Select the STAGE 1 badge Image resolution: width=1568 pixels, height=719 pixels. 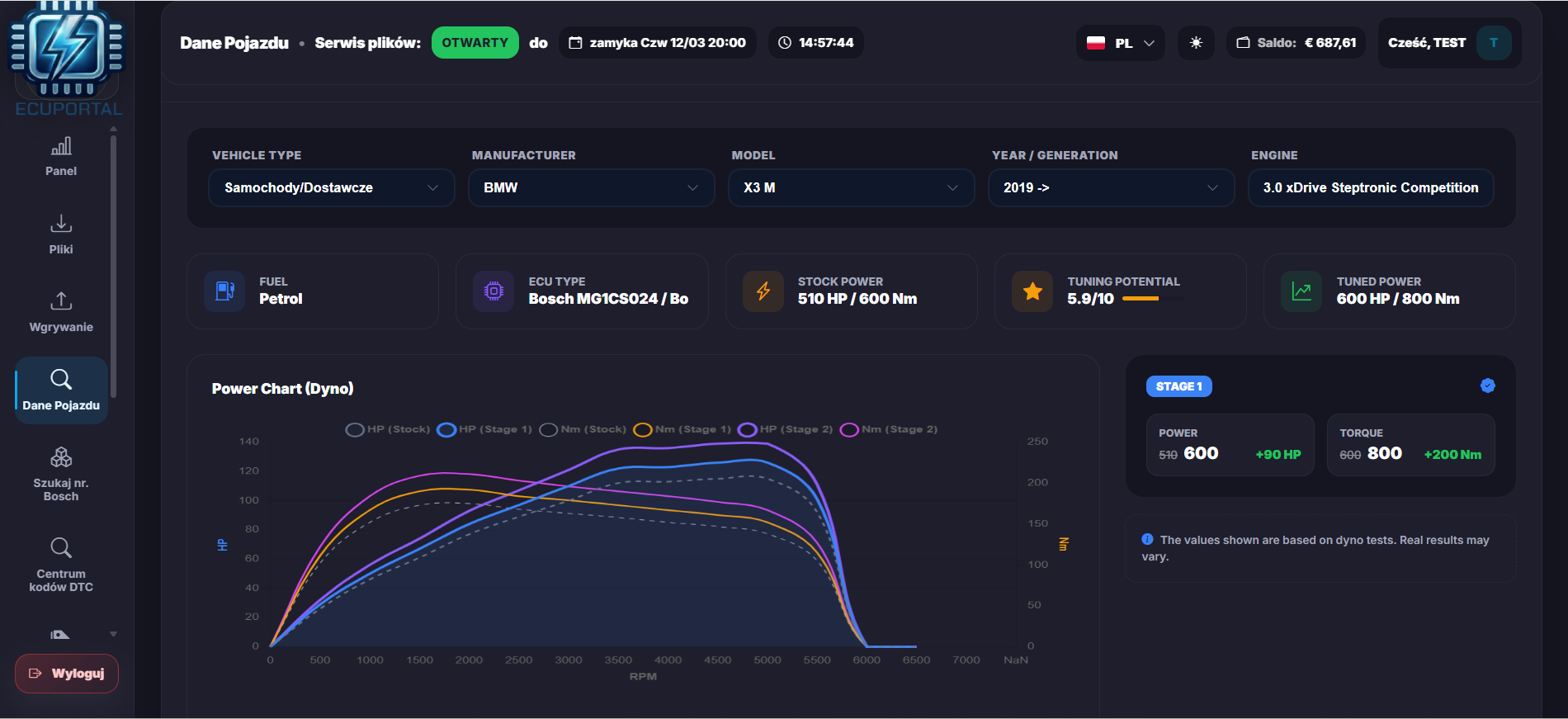(x=1178, y=386)
